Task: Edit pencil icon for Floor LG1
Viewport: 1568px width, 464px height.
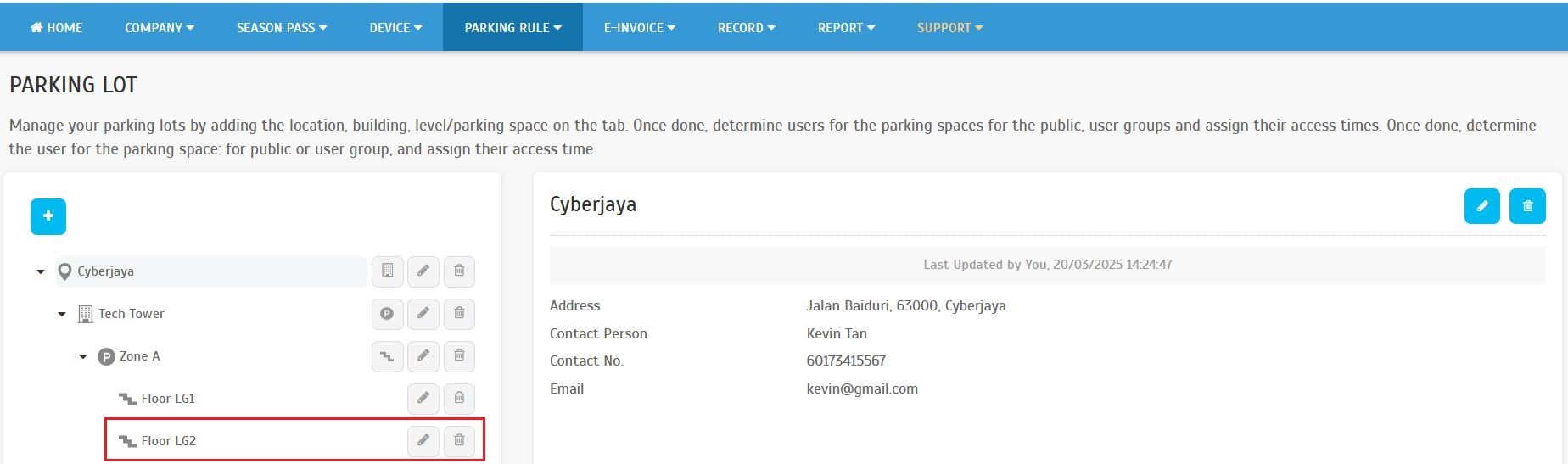Action: [423, 399]
